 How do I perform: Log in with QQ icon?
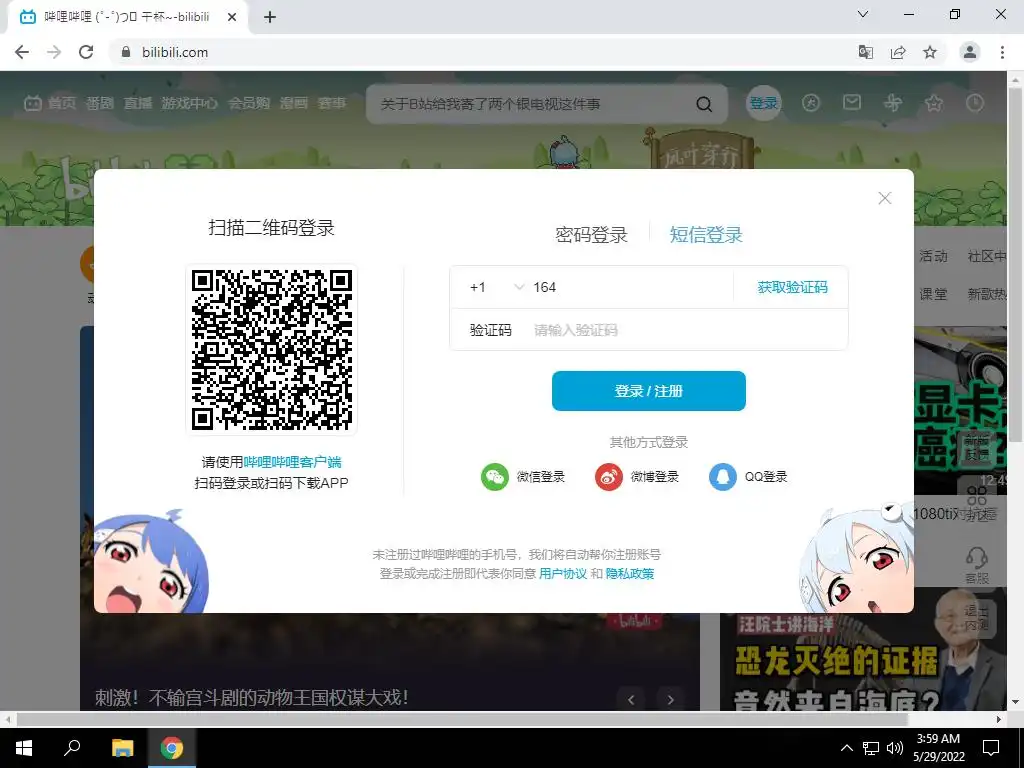point(722,477)
